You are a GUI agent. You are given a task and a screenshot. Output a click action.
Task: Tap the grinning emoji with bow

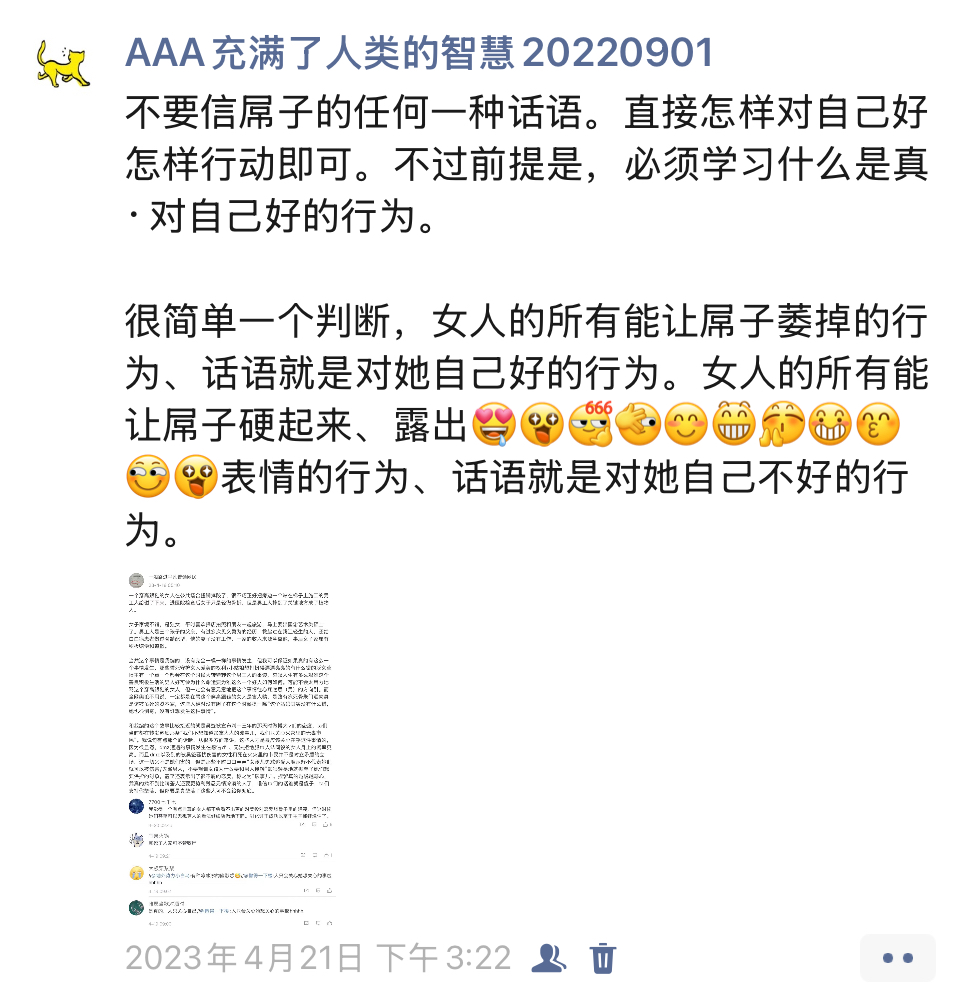click(735, 423)
